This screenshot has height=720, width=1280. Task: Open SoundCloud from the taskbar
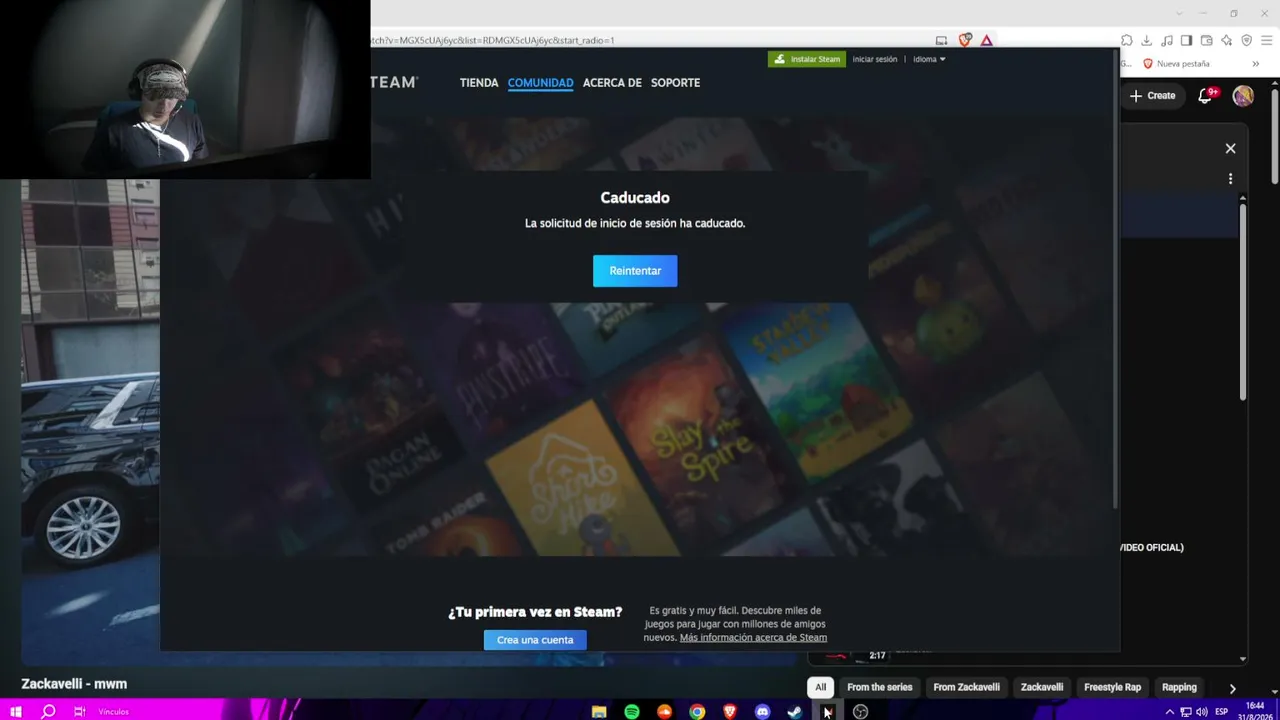tap(665, 711)
